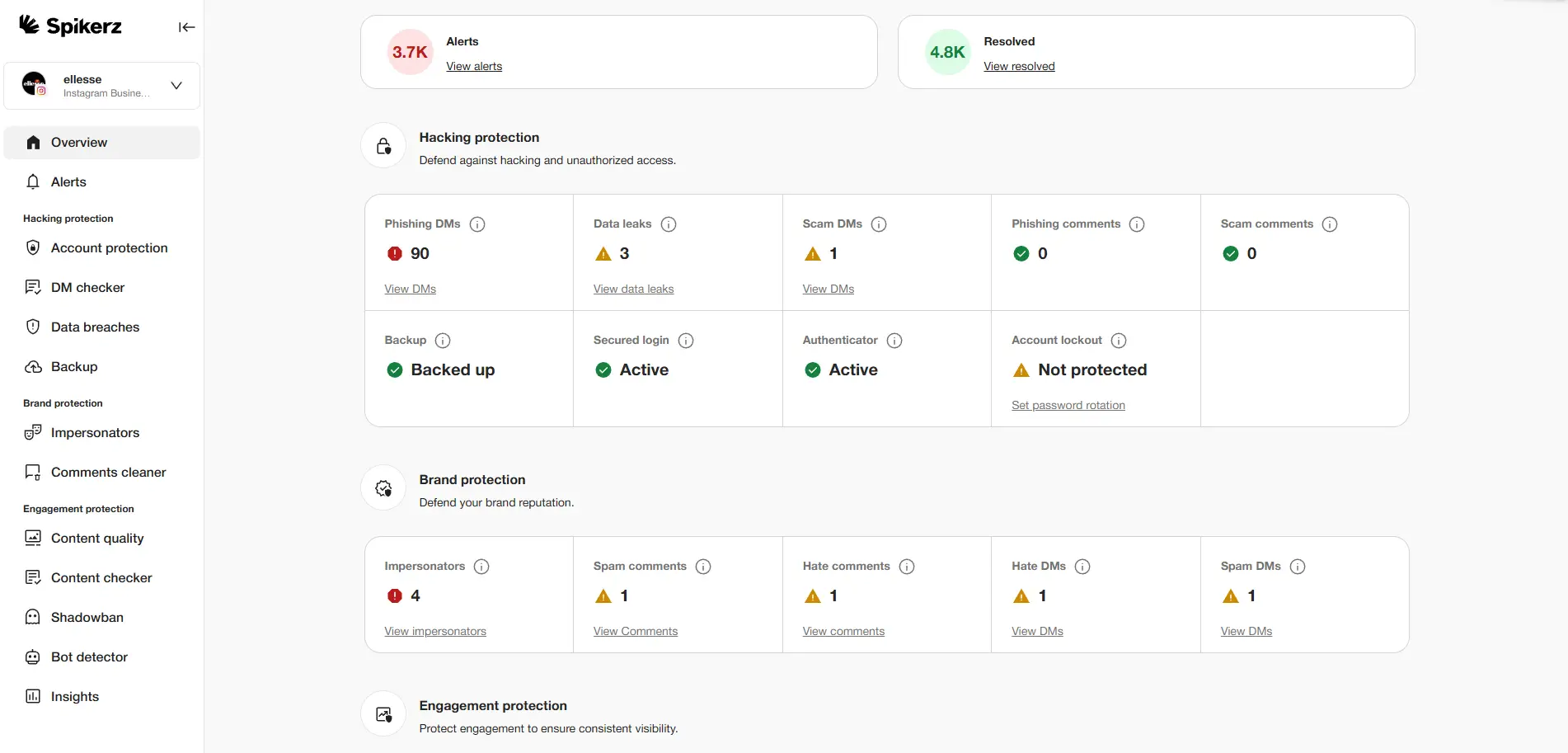Open the Bot detector tool

click(88, 657)
